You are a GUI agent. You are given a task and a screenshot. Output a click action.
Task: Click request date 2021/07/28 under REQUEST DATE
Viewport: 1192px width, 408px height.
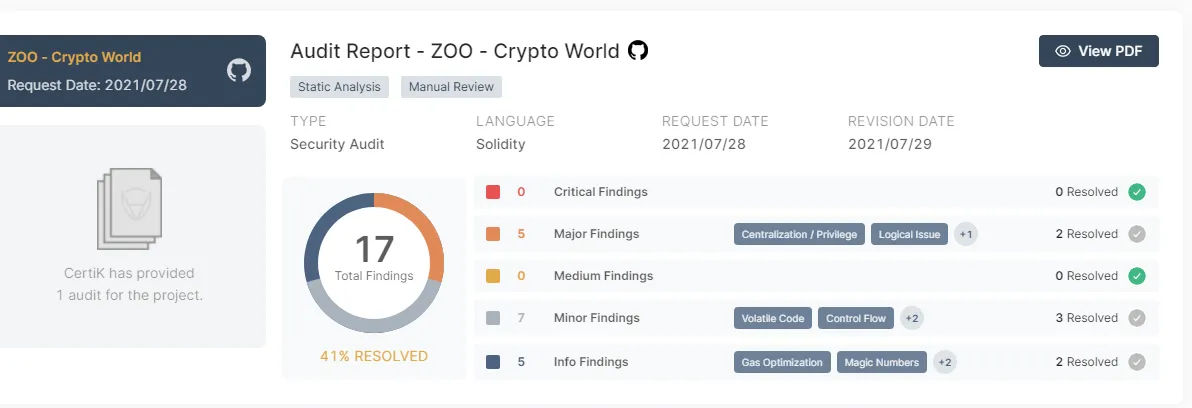704,144
